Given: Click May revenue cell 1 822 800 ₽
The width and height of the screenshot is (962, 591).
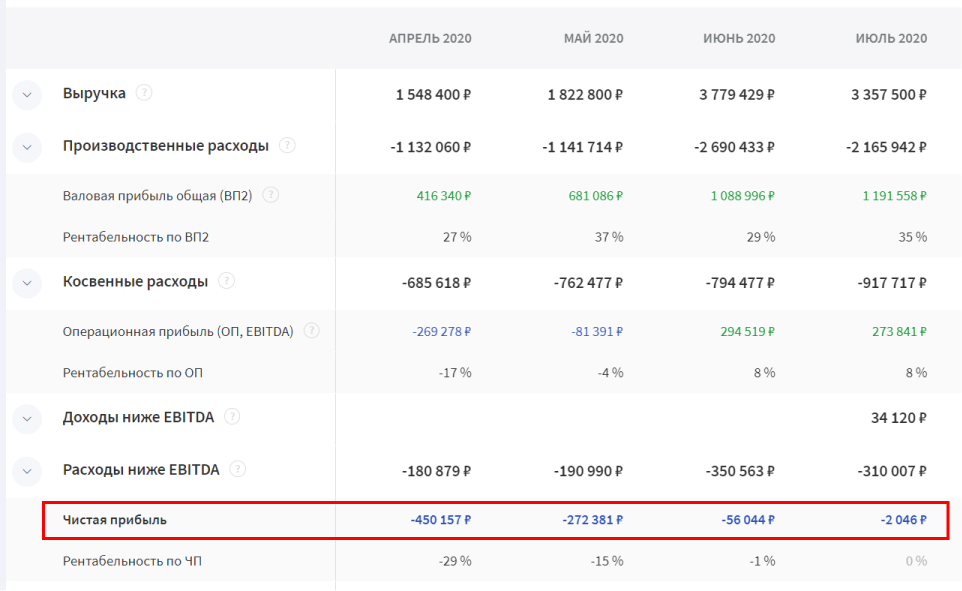Looking at the screenshot, I should (585, 95).
